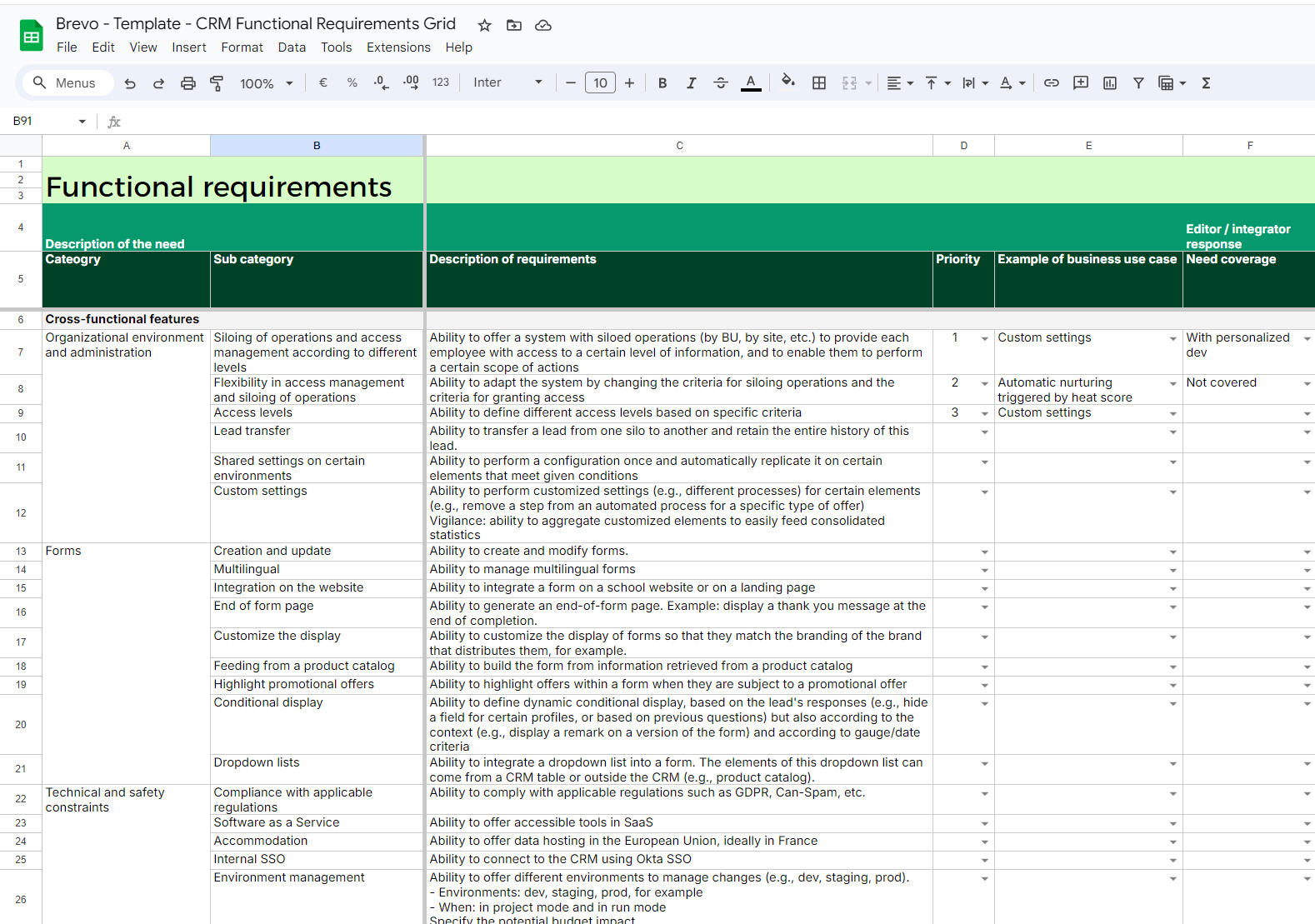
Task: Select column C header
Action: (679, 146)
